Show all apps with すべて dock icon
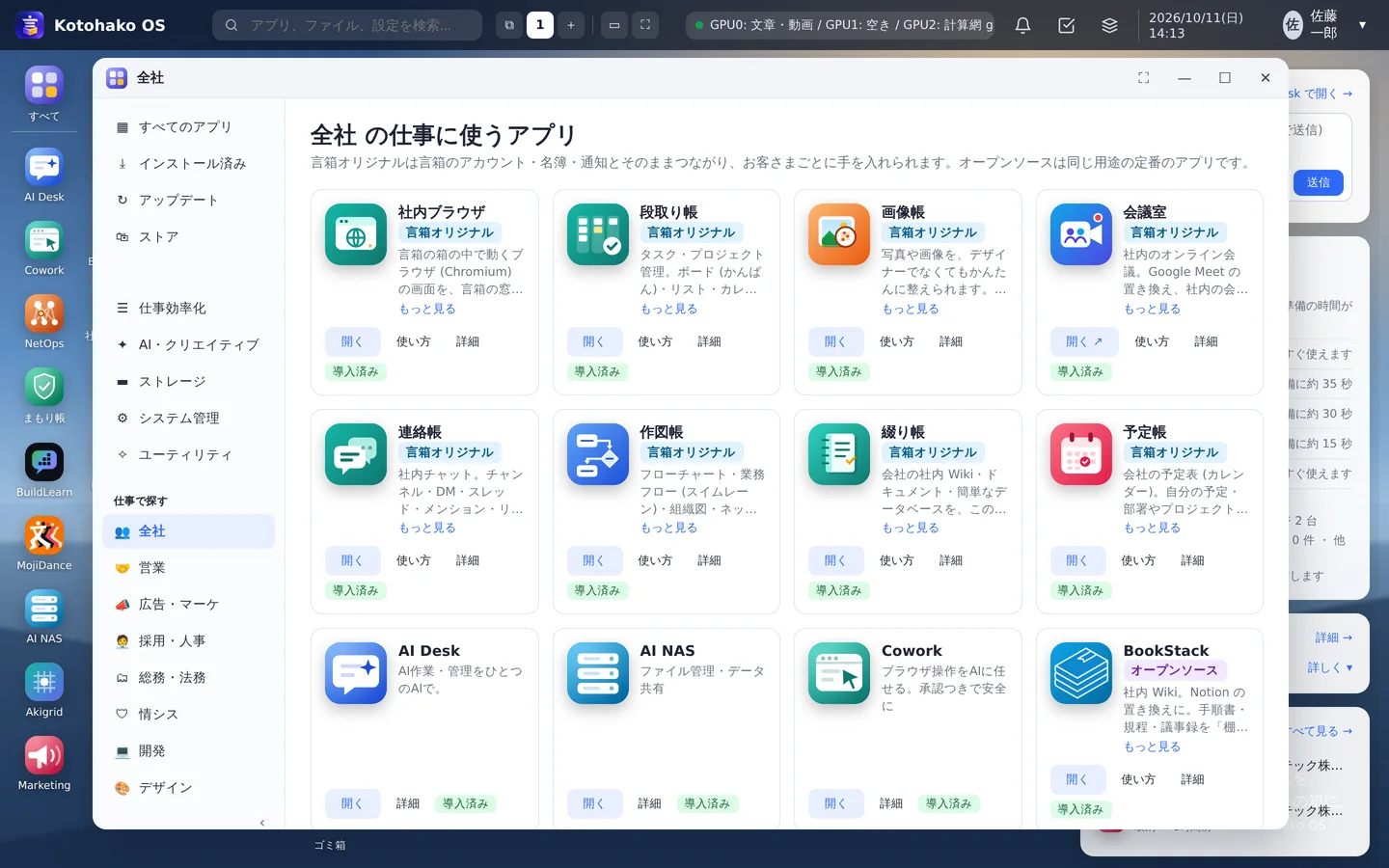Viewport: 1389px width, 868px height. click(44, 86)
